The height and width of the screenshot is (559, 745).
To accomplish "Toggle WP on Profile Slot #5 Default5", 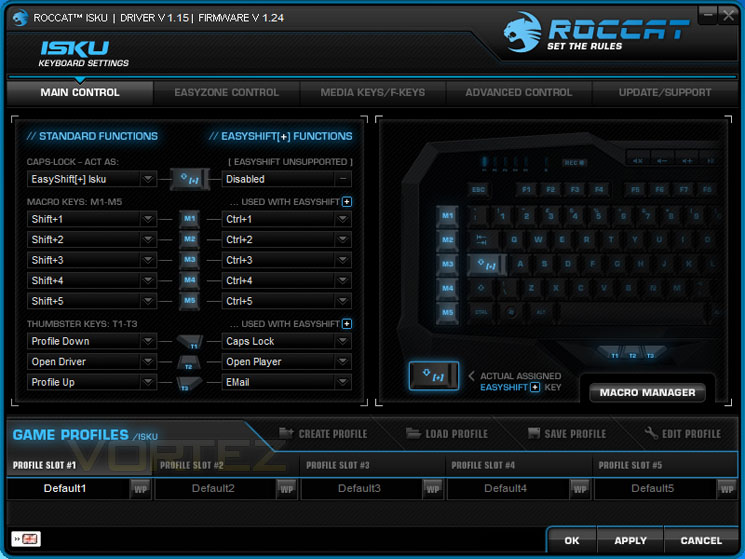I will point(726,489).
